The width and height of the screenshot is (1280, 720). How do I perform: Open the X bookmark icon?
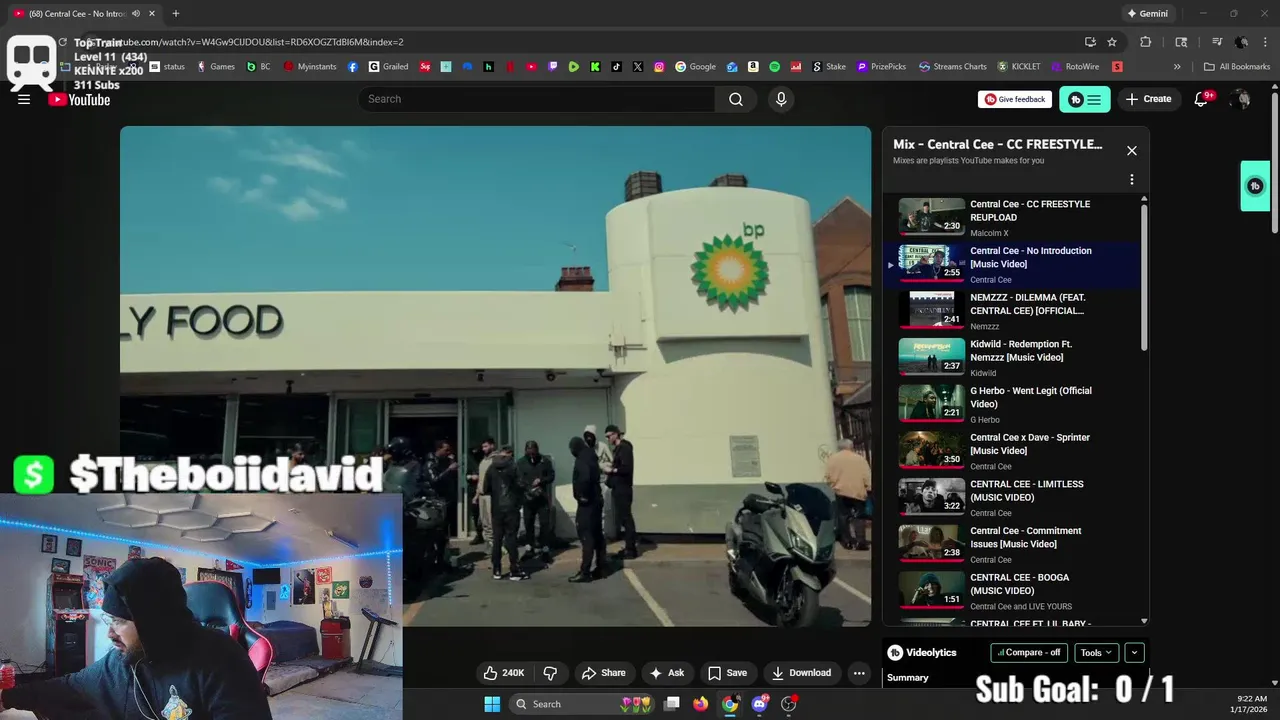(637, 67)
